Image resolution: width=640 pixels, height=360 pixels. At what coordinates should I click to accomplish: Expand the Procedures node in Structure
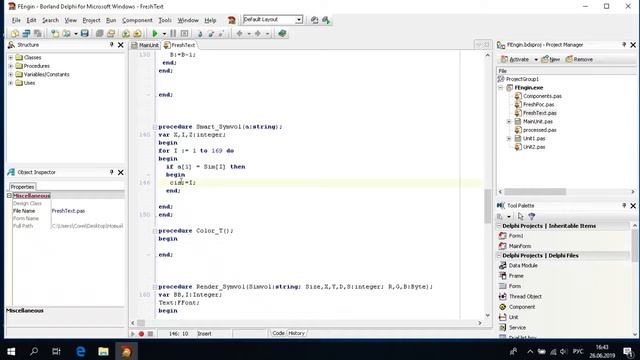pos(11,66)
